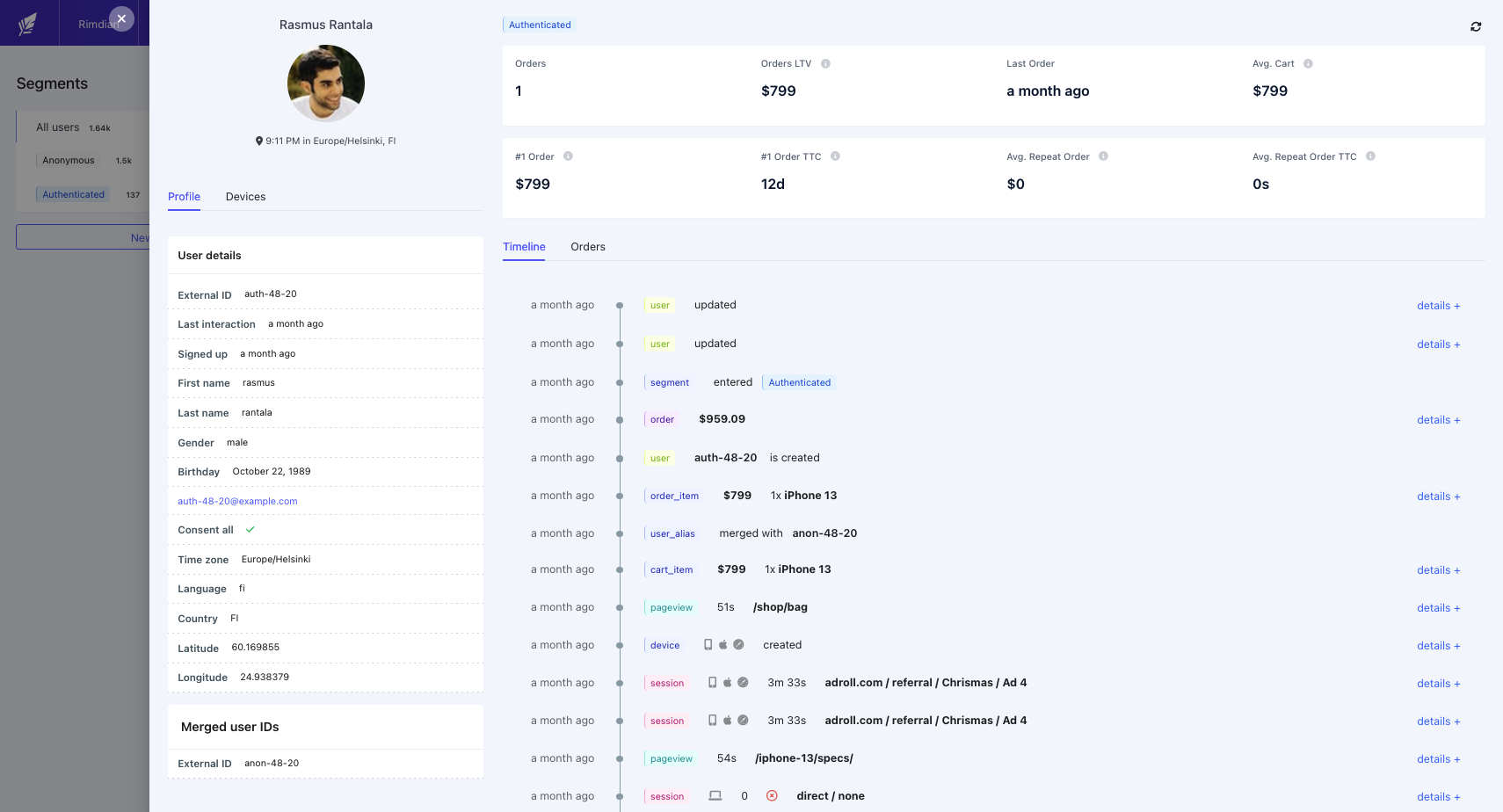Click the info icon next to Orders LTV
This screenshot has height=812, width=1503.
coord(824,63)
